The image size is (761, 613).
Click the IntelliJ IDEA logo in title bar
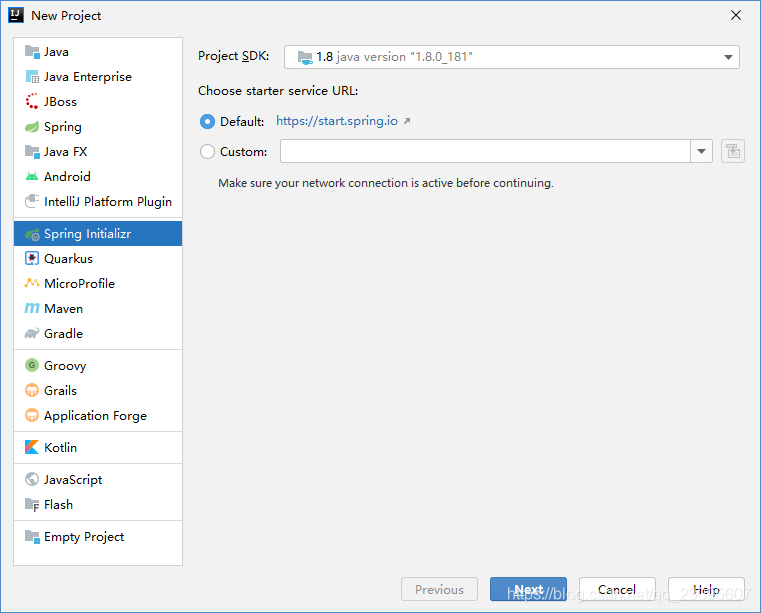(16, 15)
